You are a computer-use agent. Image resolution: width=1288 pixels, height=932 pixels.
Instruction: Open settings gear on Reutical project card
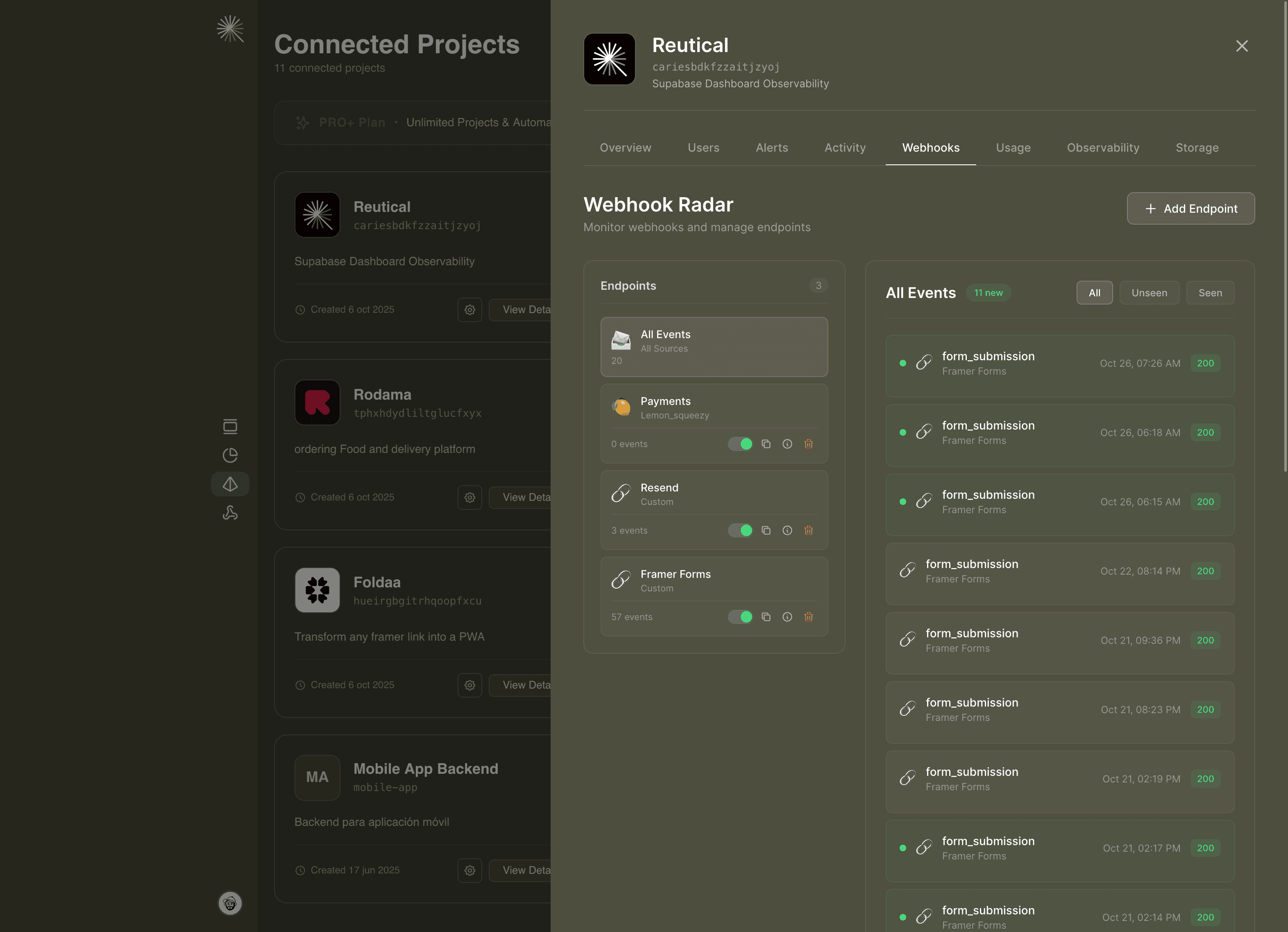pyautogui.click(x=469, y=310)
